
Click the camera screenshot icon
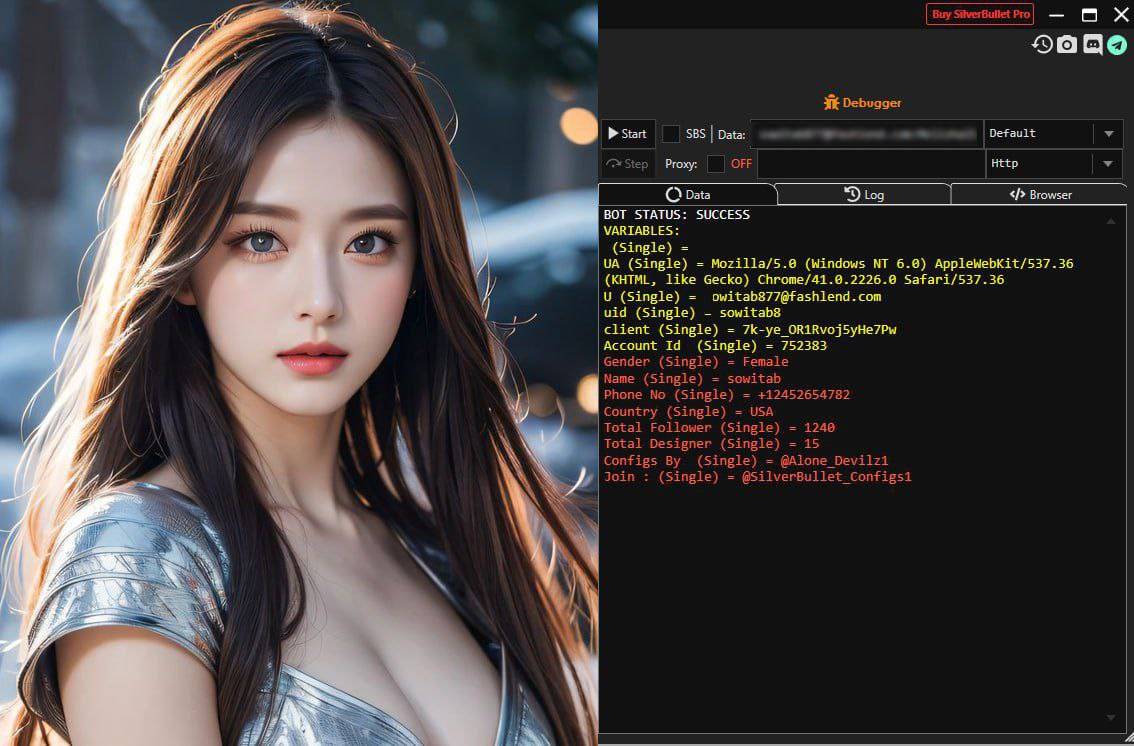coord(1067,45)
